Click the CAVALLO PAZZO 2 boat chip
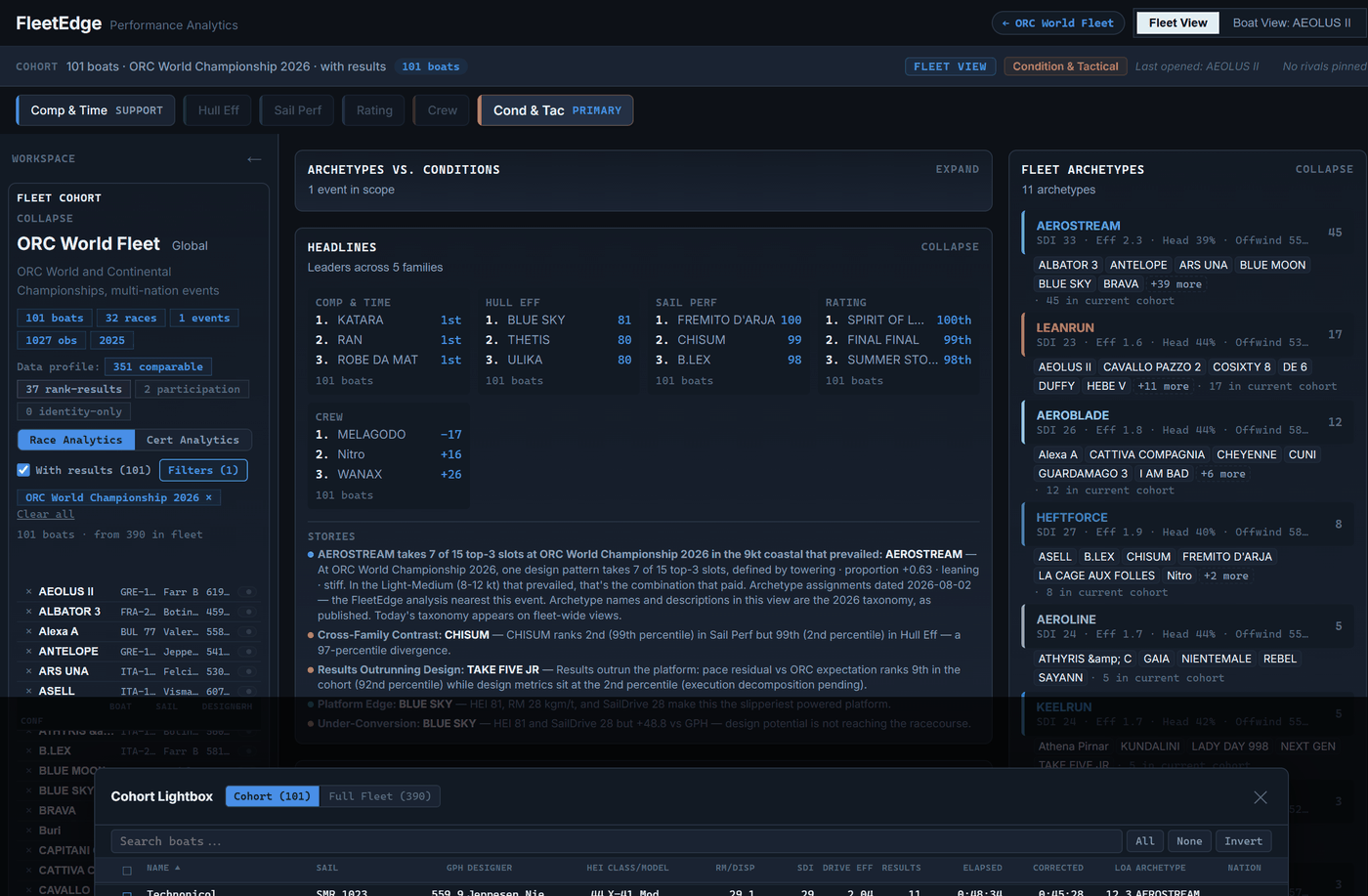 1152,367
